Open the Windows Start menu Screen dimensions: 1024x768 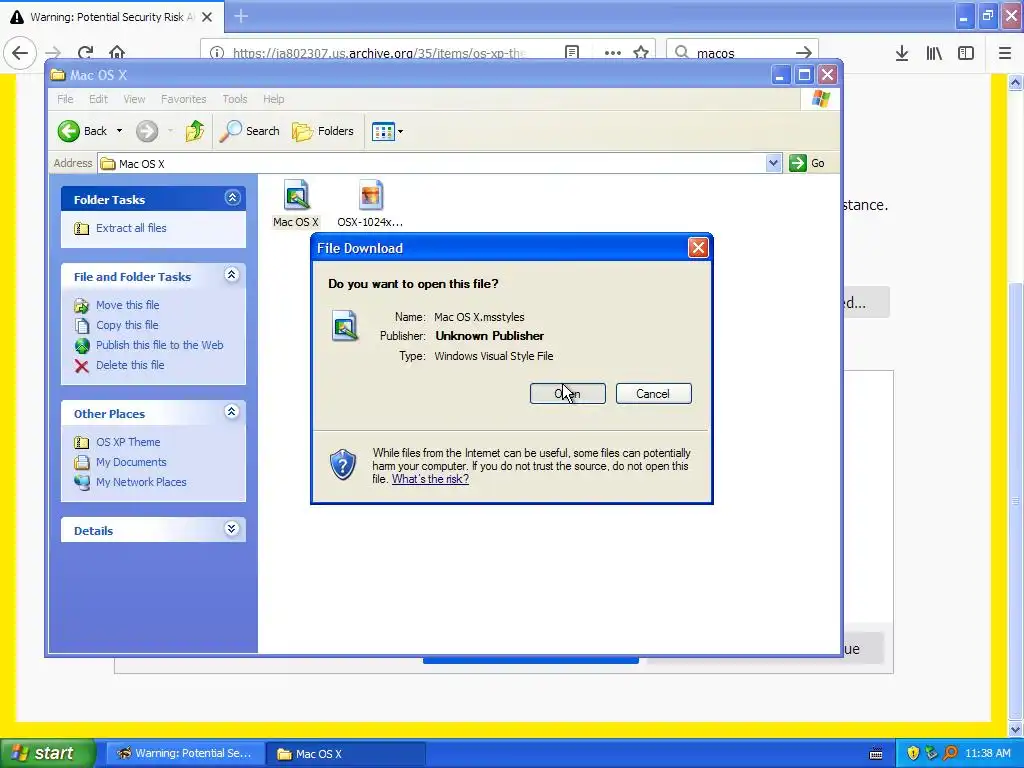coord(47,753)
